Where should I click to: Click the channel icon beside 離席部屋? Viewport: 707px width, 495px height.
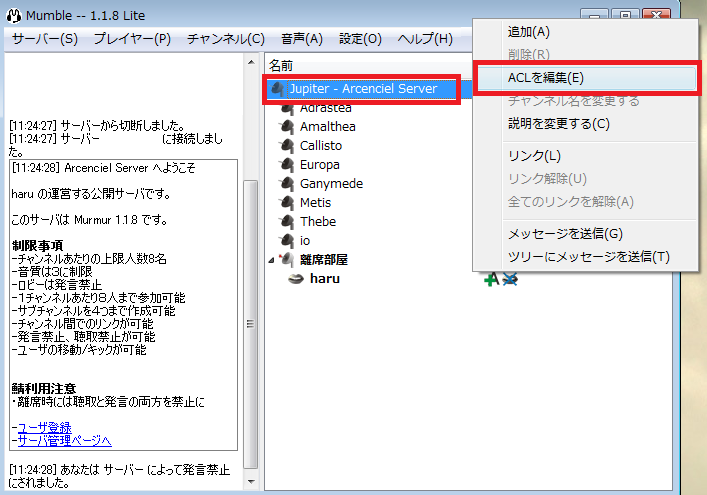click(286, 259)
